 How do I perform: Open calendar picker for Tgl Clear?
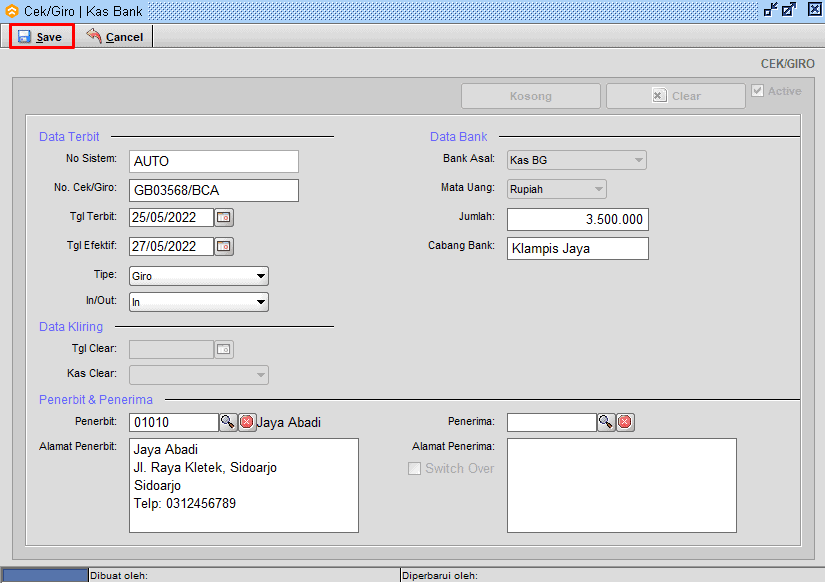[x=224, y=349]
